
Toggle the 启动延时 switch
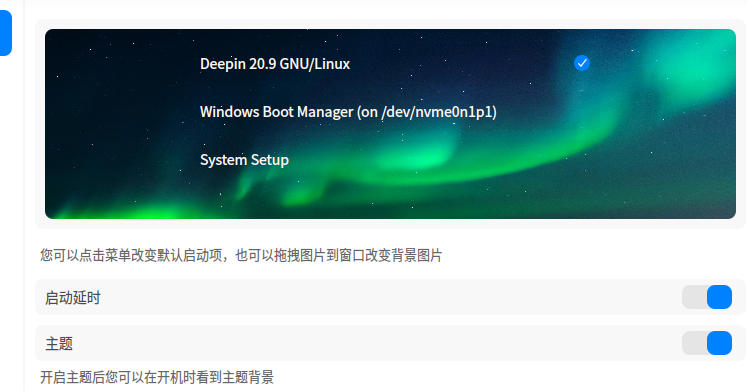707,297
